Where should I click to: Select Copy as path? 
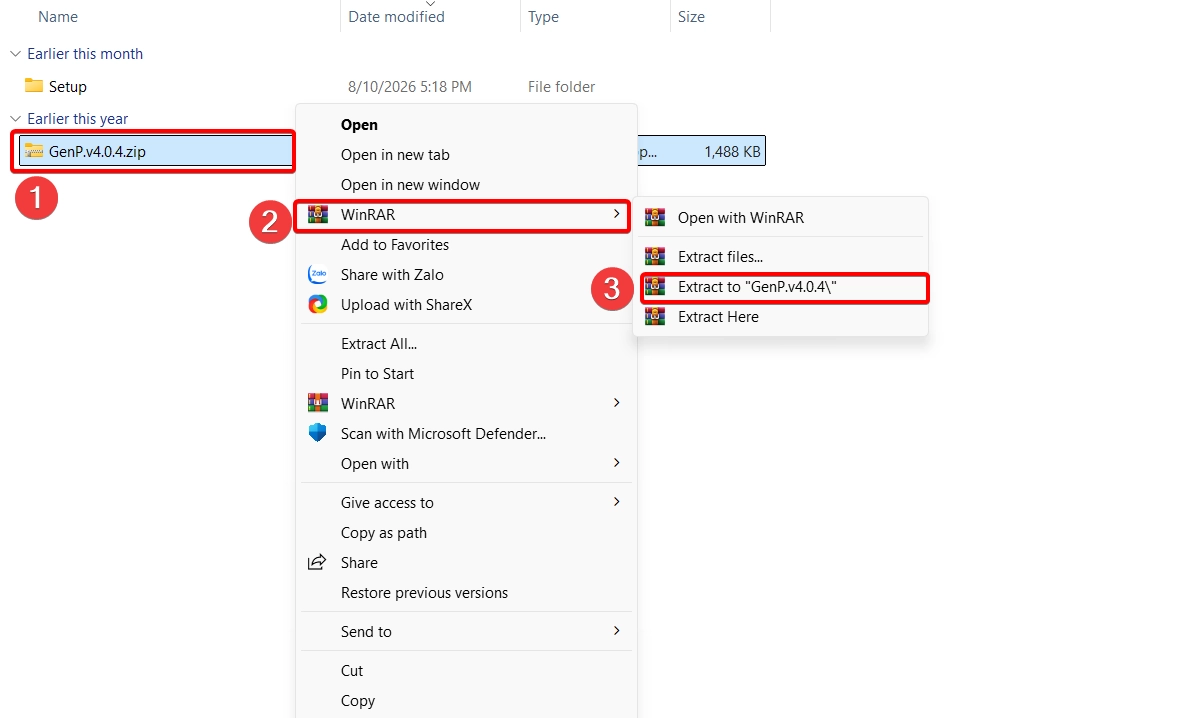click(384, 533)
